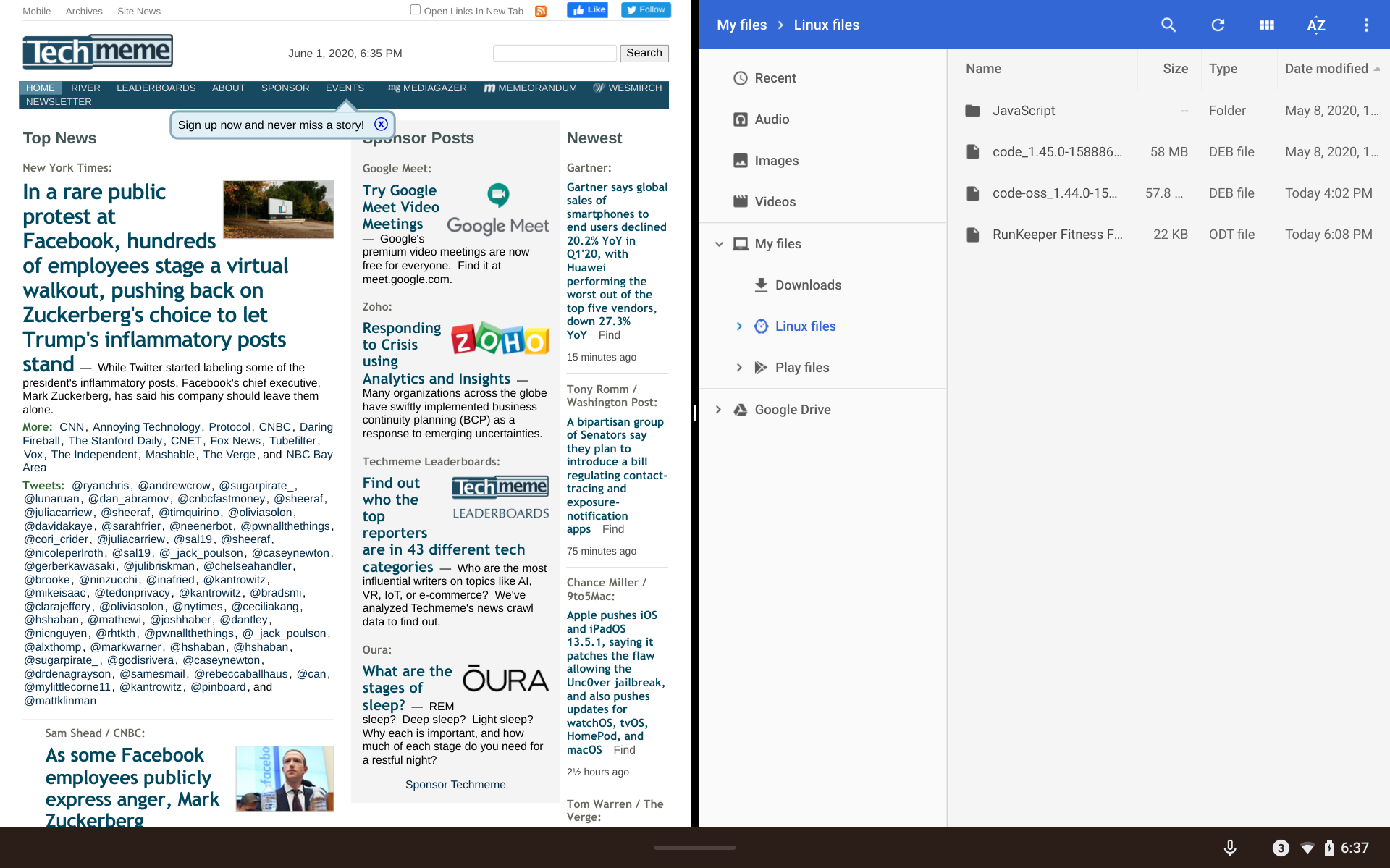The width and height of the screenshot is (1390, 868).
Task: Open the RIVER tab
Action: click(85, 88)
